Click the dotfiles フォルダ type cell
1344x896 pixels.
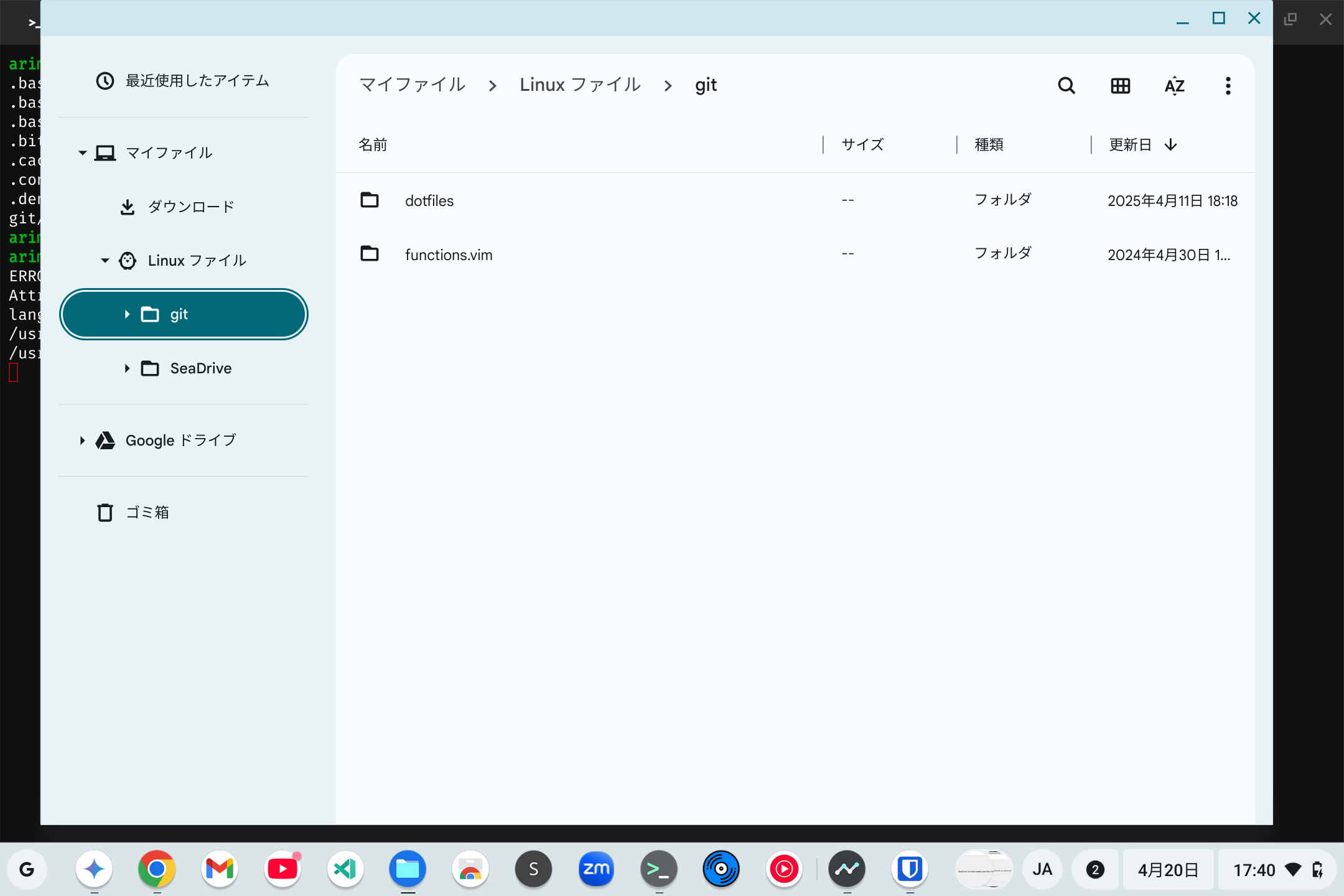click(1002, 200)
